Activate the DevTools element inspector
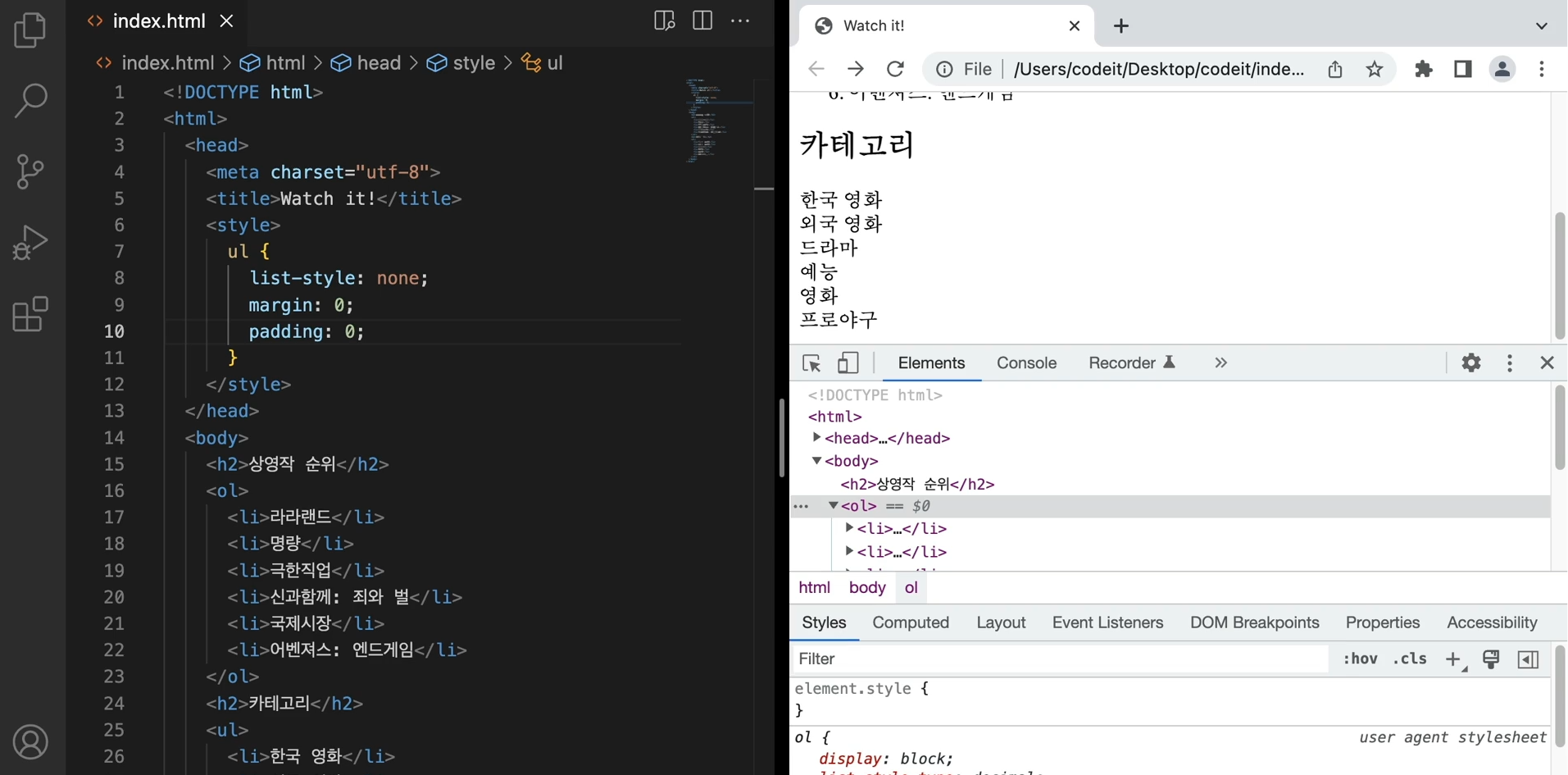Image resolution: width=1568 pixels, height=775 pixels. pyautogui.click(x=811, y=363)
